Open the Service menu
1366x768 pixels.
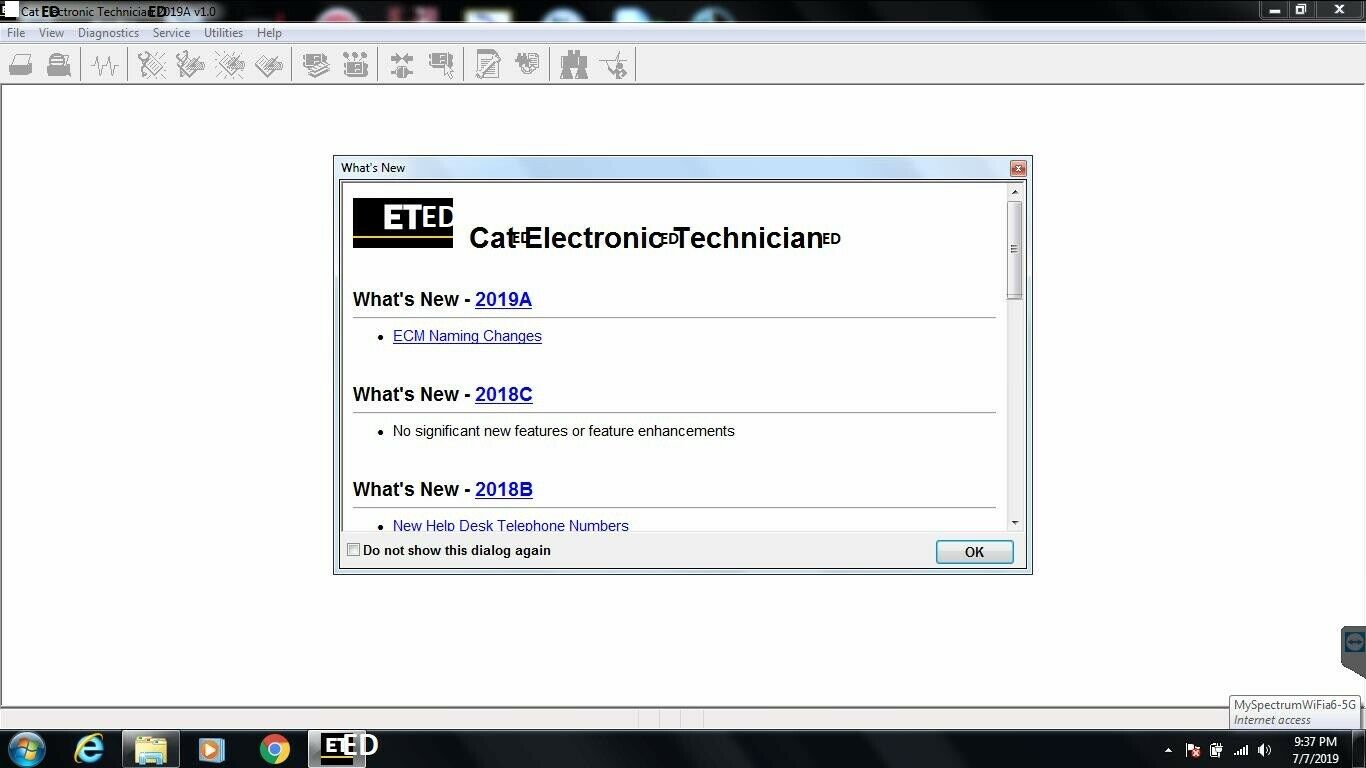tap(171, 33)
